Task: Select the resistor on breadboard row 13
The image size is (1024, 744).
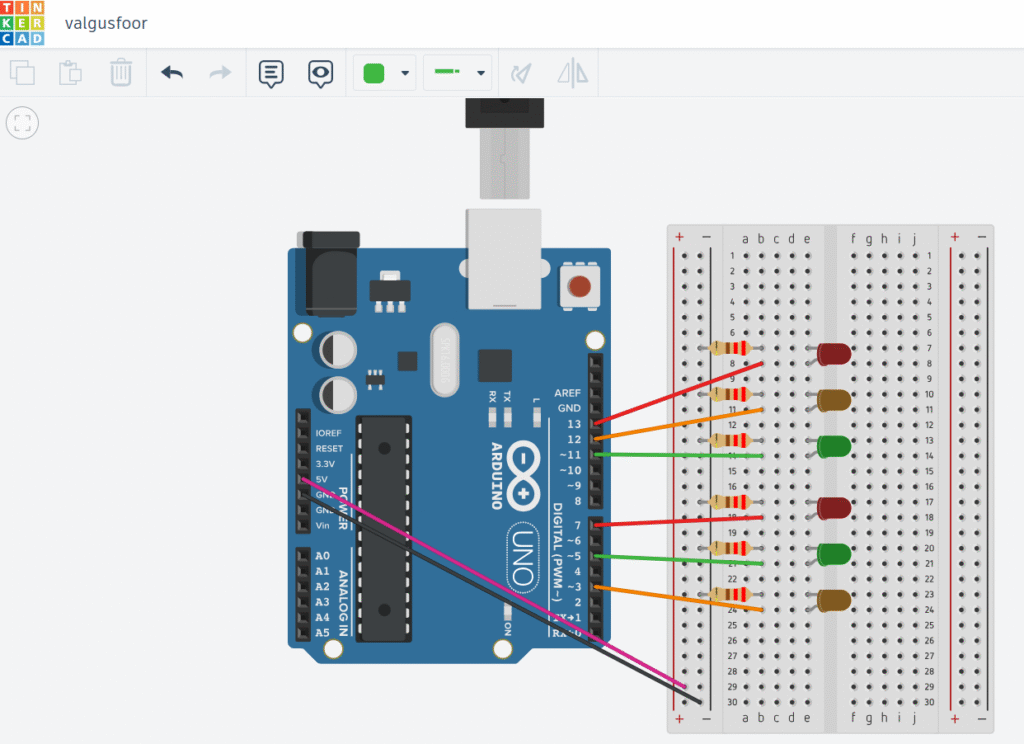Action: point(731,440)
